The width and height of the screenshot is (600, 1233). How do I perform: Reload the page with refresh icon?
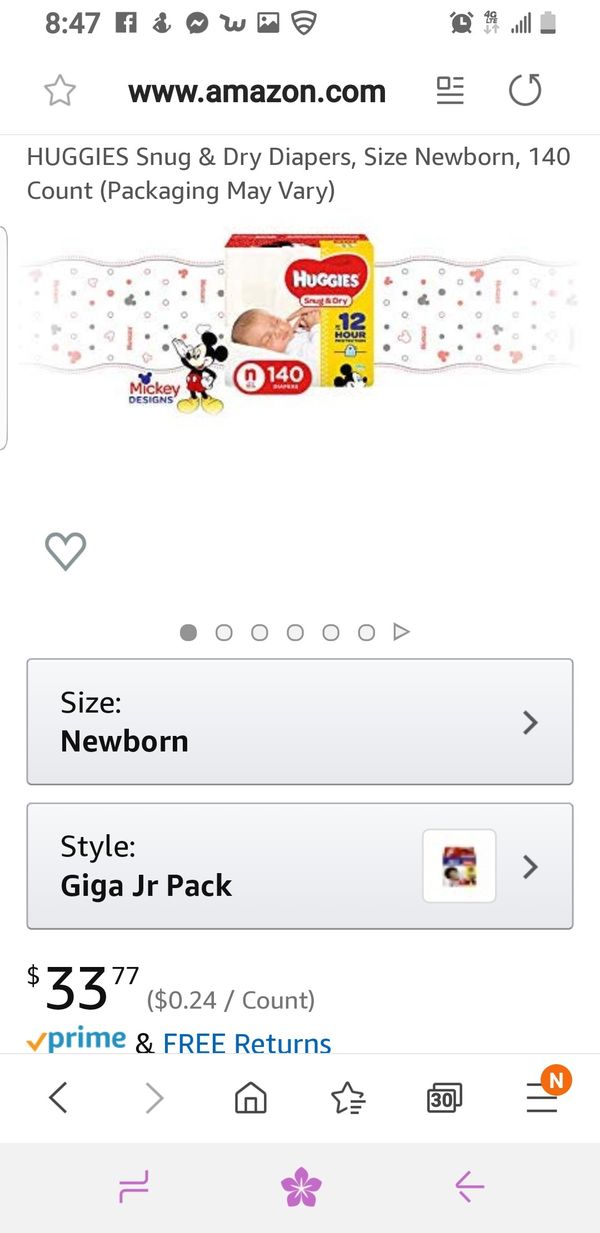pyautogui.click(x=525, y=91)
